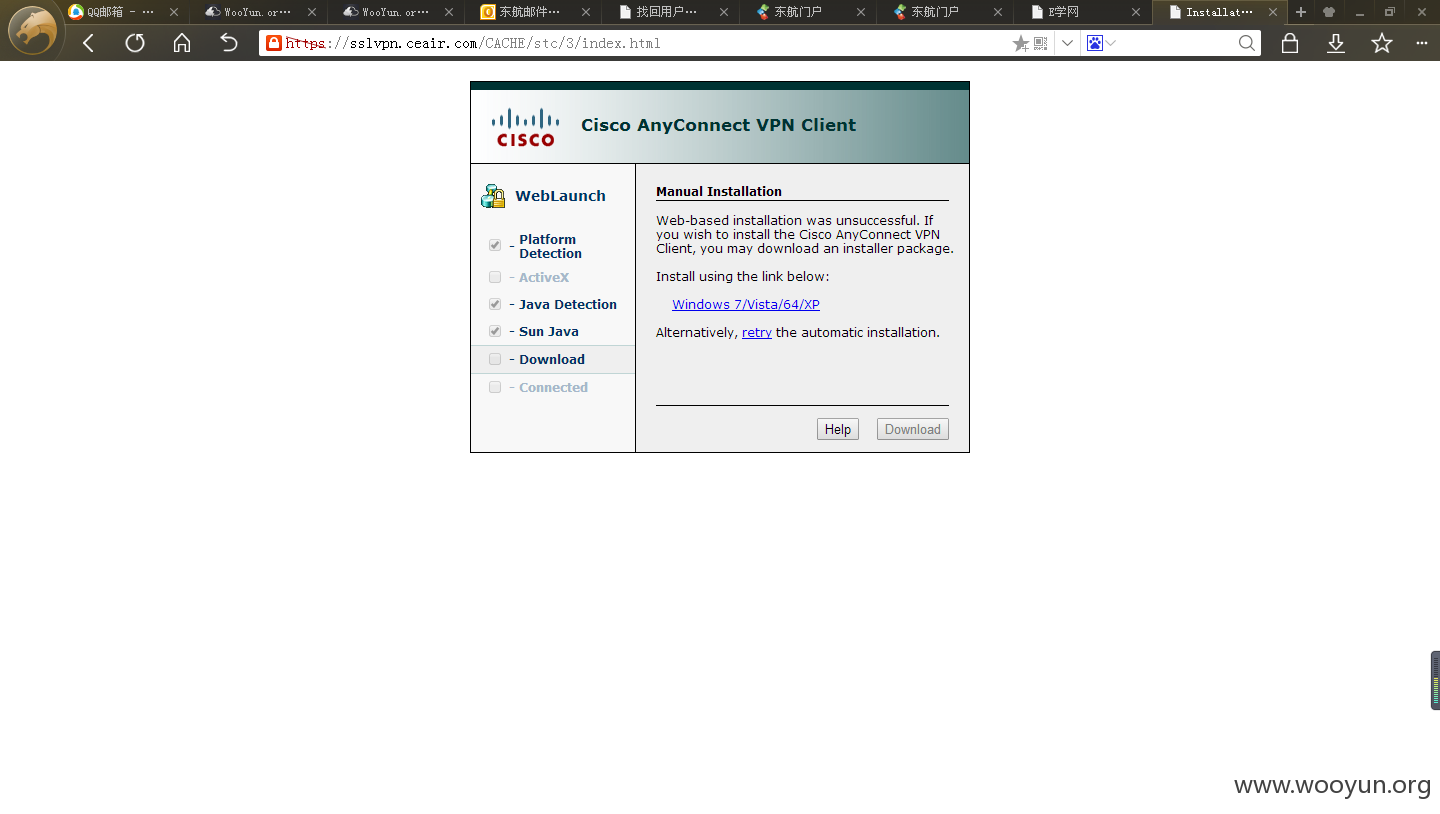Click the Cisco logo
The height and width of the screenshot is (814, 1440).
pyautogui.click(x=526, y=127)
